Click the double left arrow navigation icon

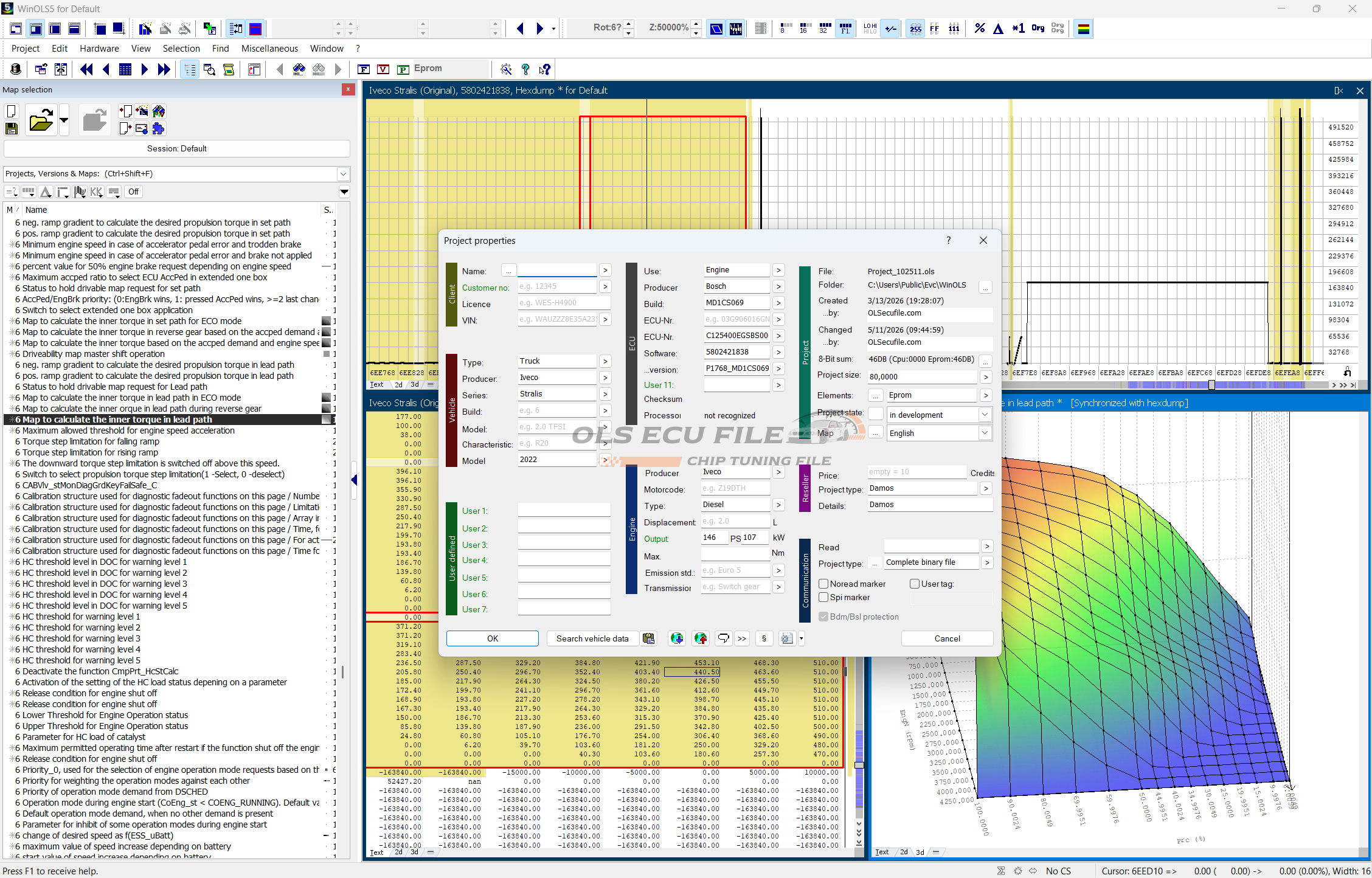click(86, 69)
